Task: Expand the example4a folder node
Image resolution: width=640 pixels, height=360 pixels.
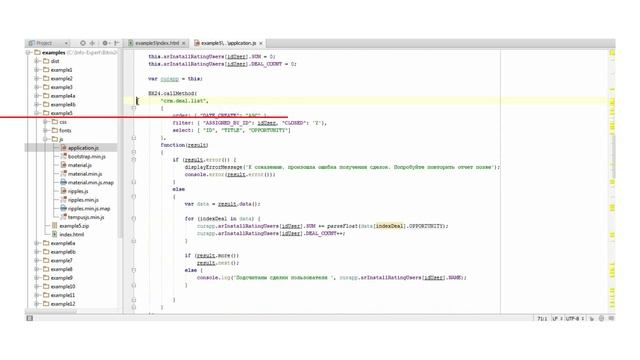Action: tap(37, 96)
